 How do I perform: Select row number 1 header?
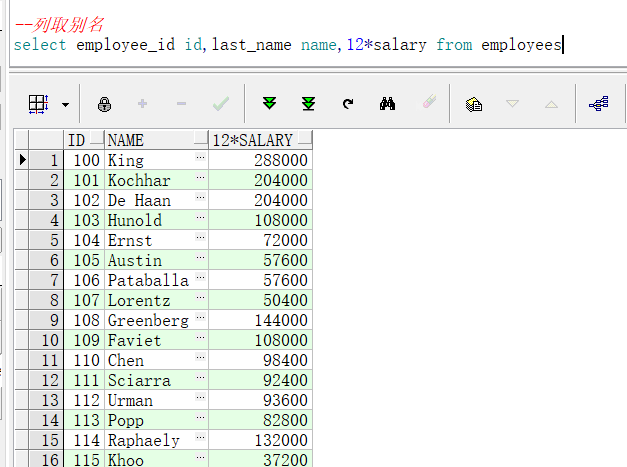(x=46, y=160)
